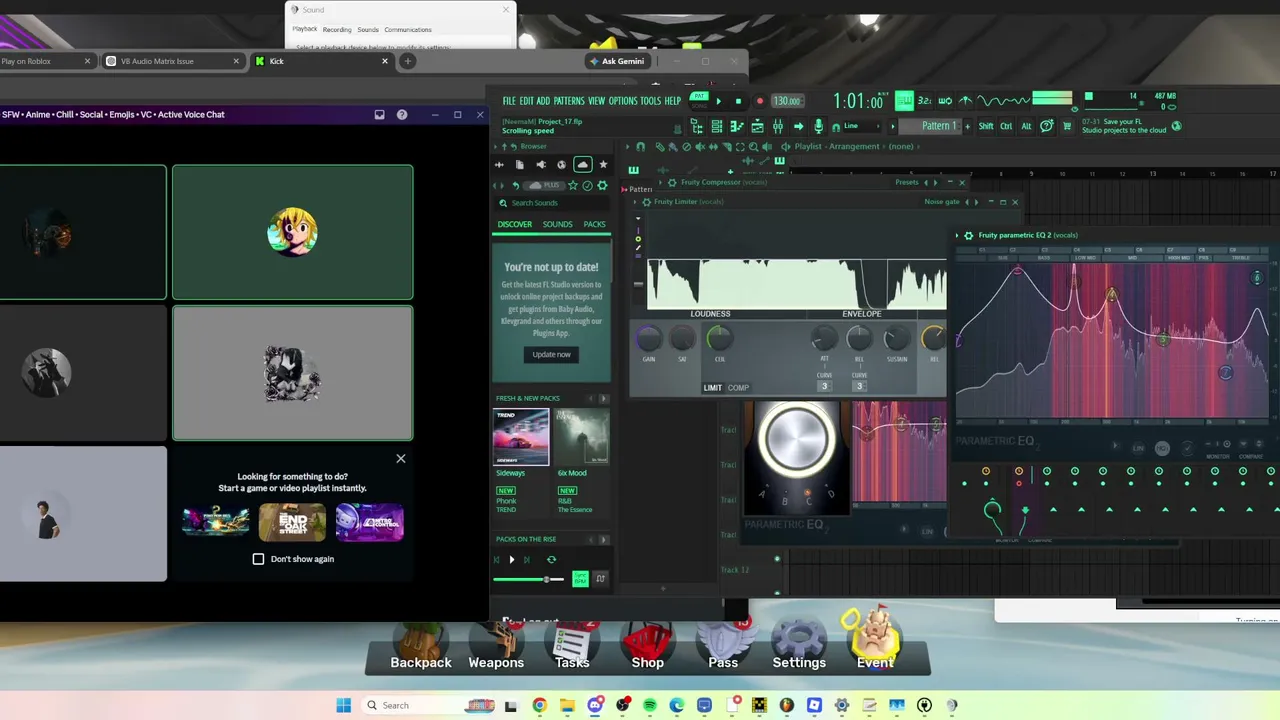The width and height of the screenshot is (1280, 720).
Task: Open the FL Studio FILE menu
Action: 509,101
